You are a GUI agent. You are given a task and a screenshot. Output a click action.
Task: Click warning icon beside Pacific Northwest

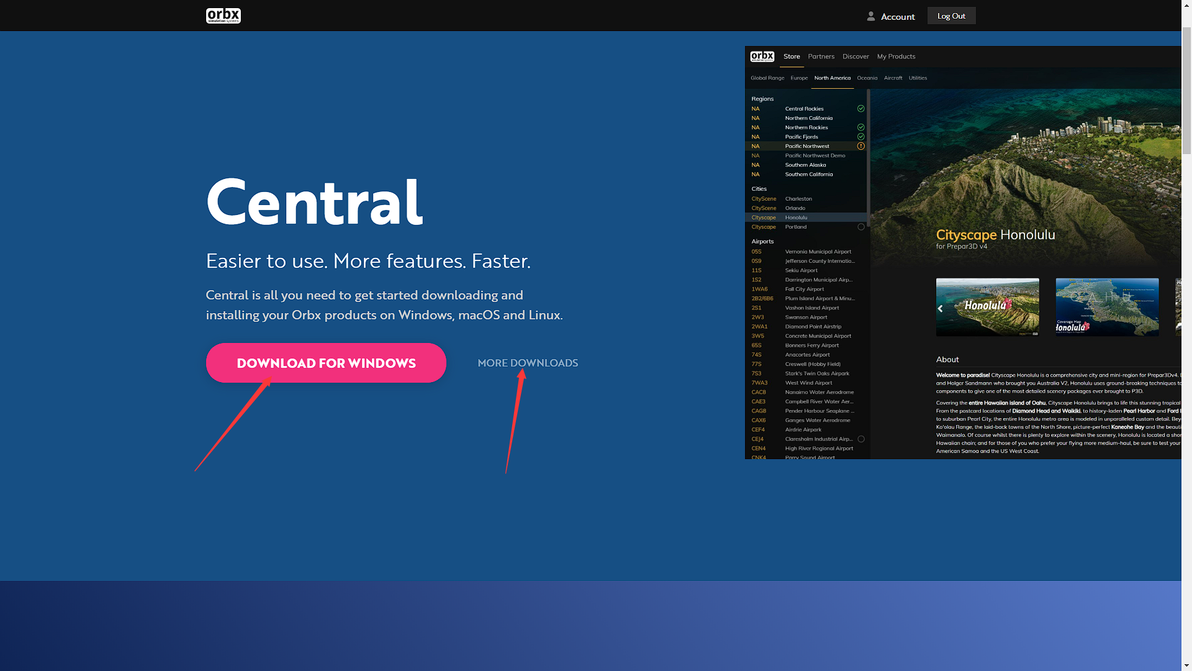tap(861, 146)
